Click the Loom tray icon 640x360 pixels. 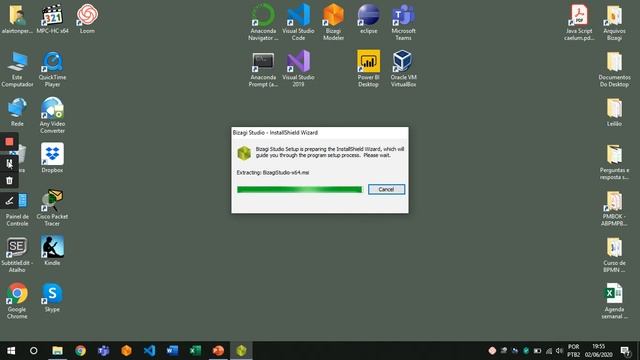pyautogui.click(x=492, y=351)
